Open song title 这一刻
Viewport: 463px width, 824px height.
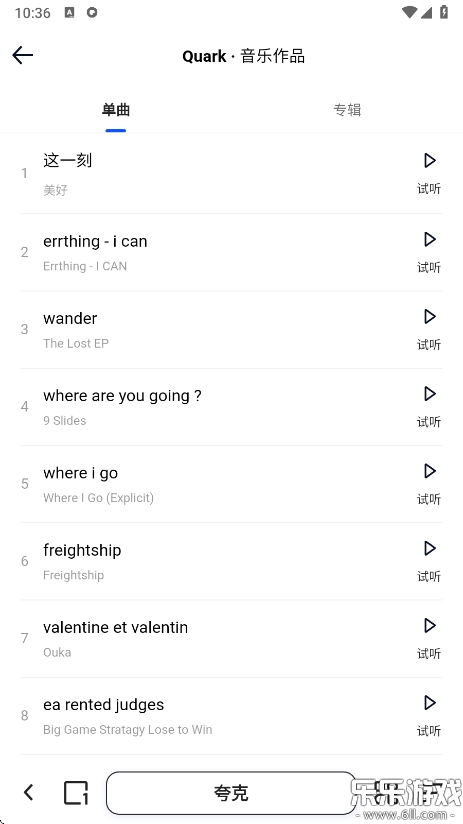point(68,160)
